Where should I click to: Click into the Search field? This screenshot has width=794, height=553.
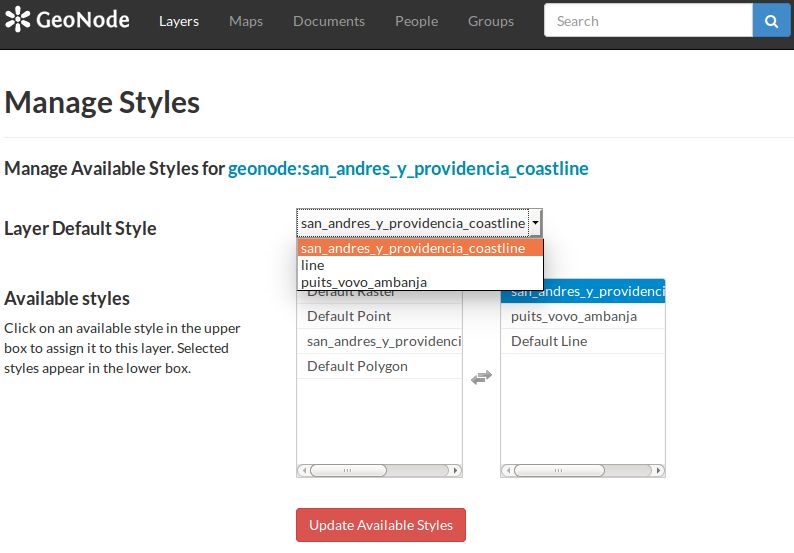click(x=648, y=21)
